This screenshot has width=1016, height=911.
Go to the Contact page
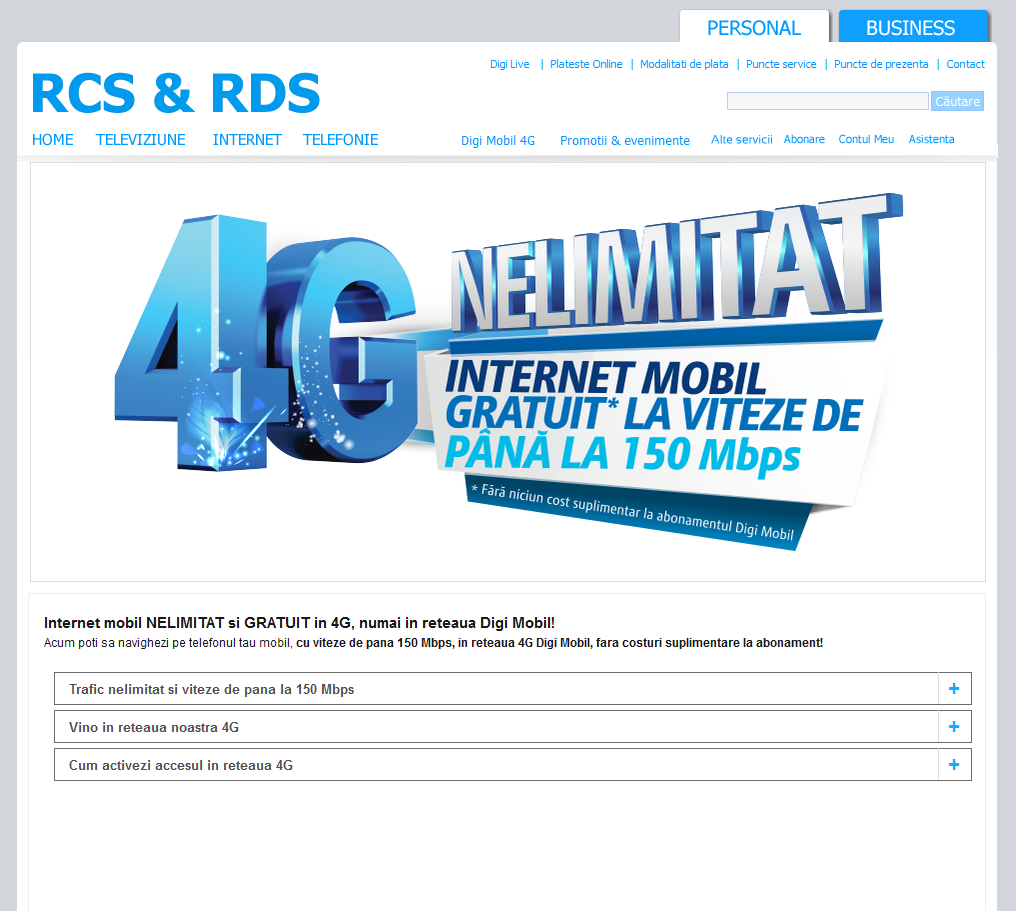point(965,64)
